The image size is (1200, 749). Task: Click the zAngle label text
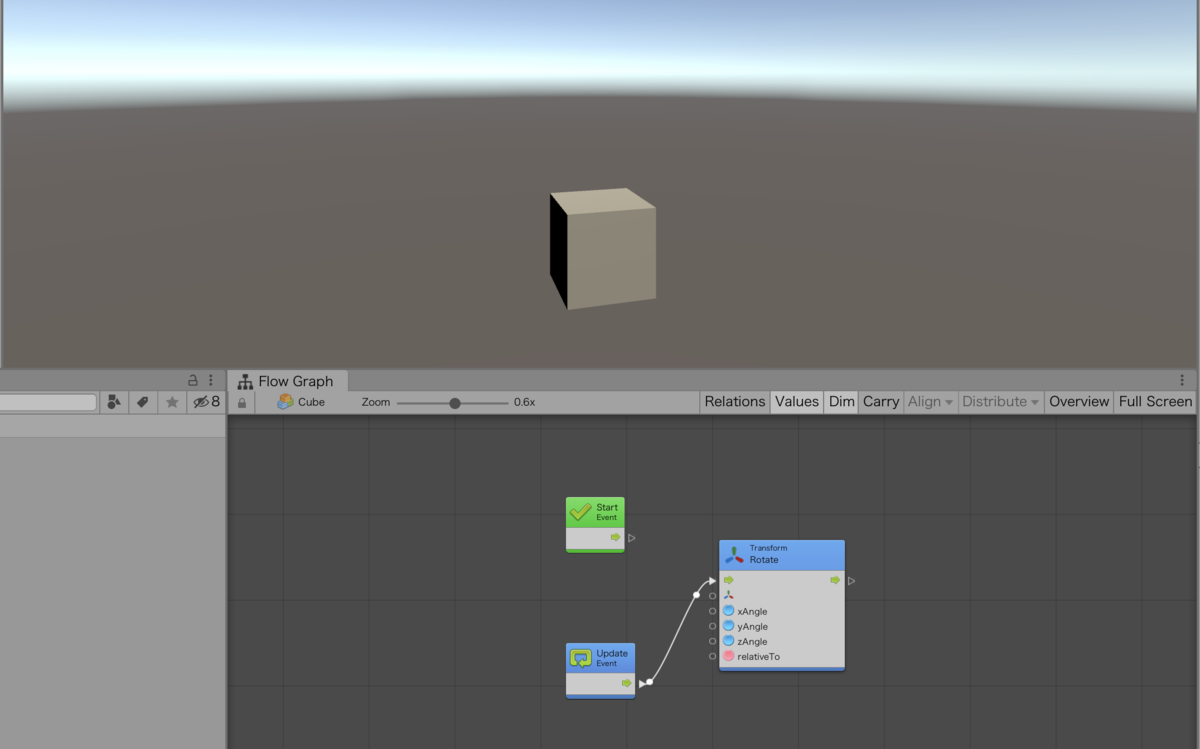point(752,641)
